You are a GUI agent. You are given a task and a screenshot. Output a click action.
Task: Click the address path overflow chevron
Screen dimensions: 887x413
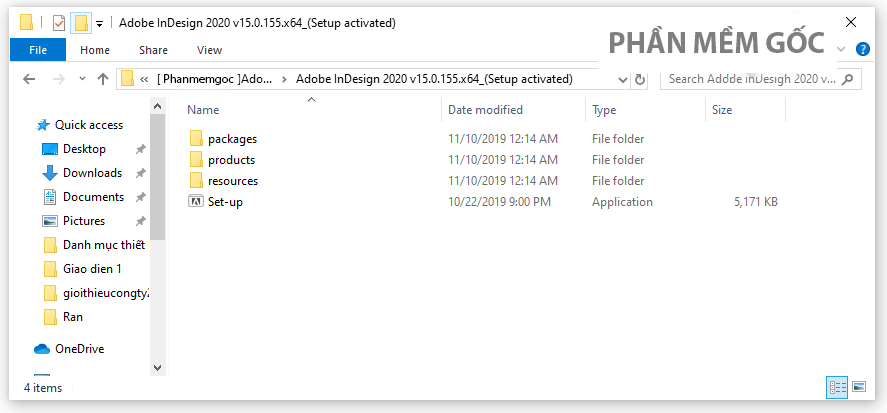[x=144, y=79]
